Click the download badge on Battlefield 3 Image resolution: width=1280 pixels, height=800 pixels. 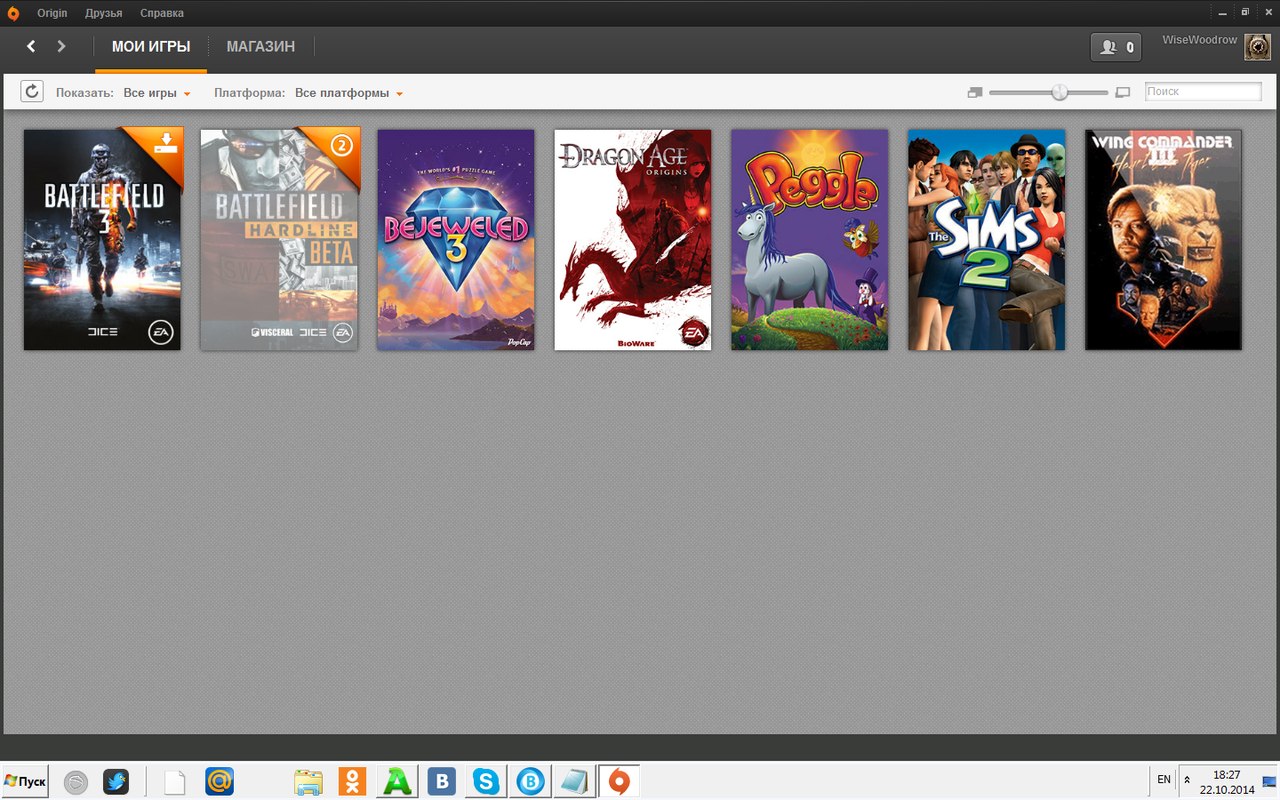coord(166,143)
